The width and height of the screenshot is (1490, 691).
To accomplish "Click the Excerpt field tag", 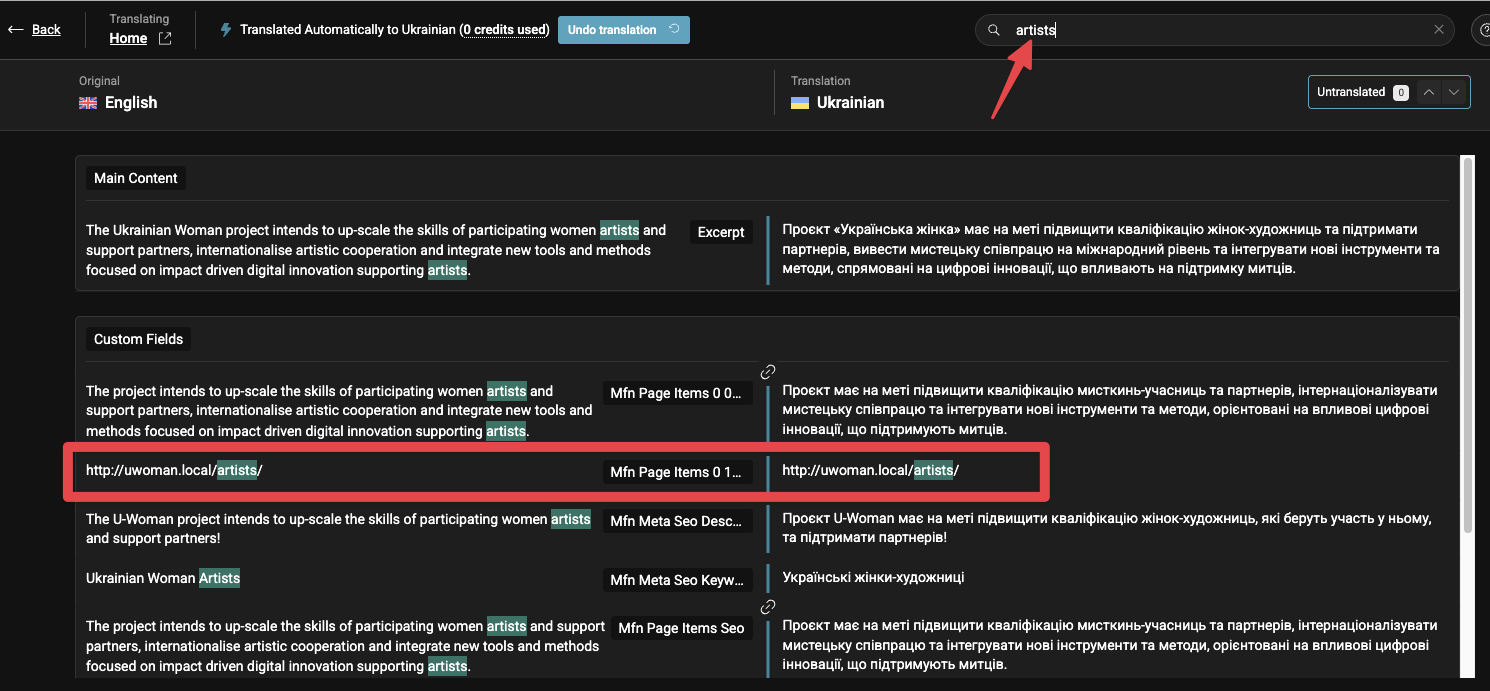I will point(721,232).
